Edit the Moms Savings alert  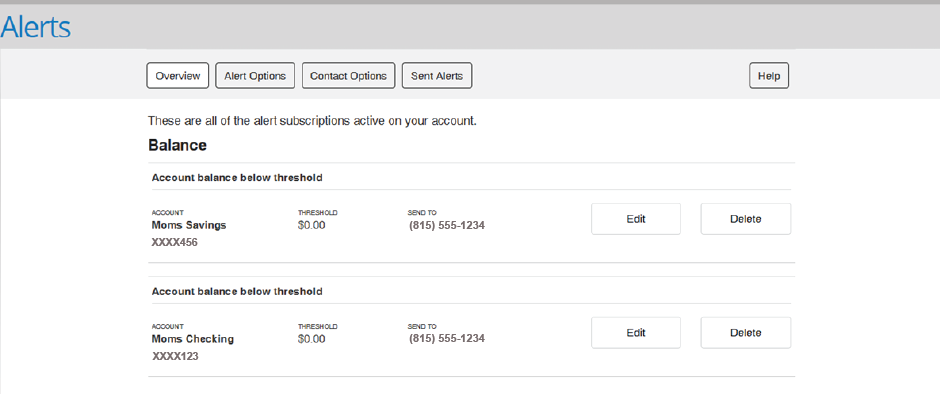636,219
